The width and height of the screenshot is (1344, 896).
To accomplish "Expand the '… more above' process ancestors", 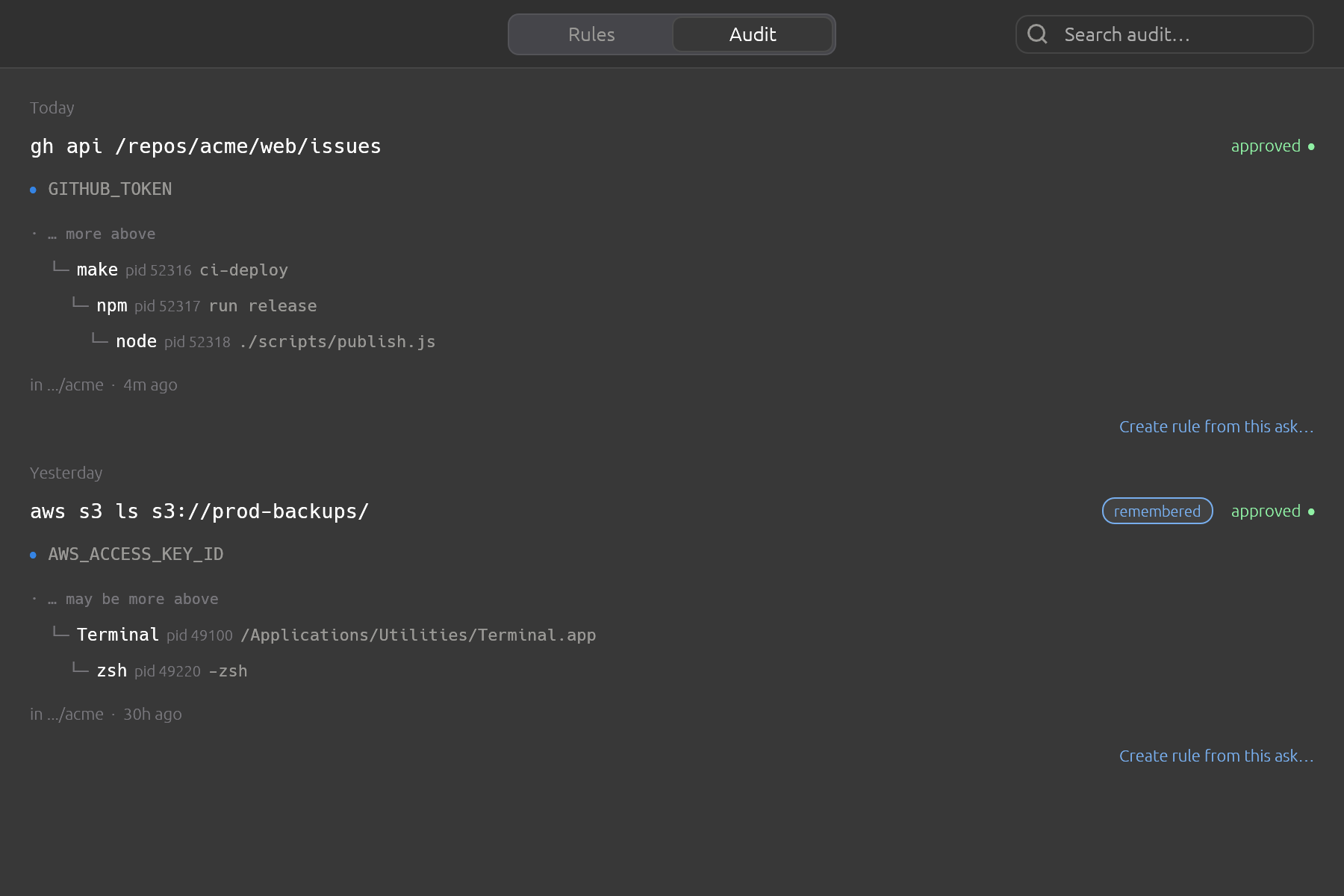I will [102, 234].
